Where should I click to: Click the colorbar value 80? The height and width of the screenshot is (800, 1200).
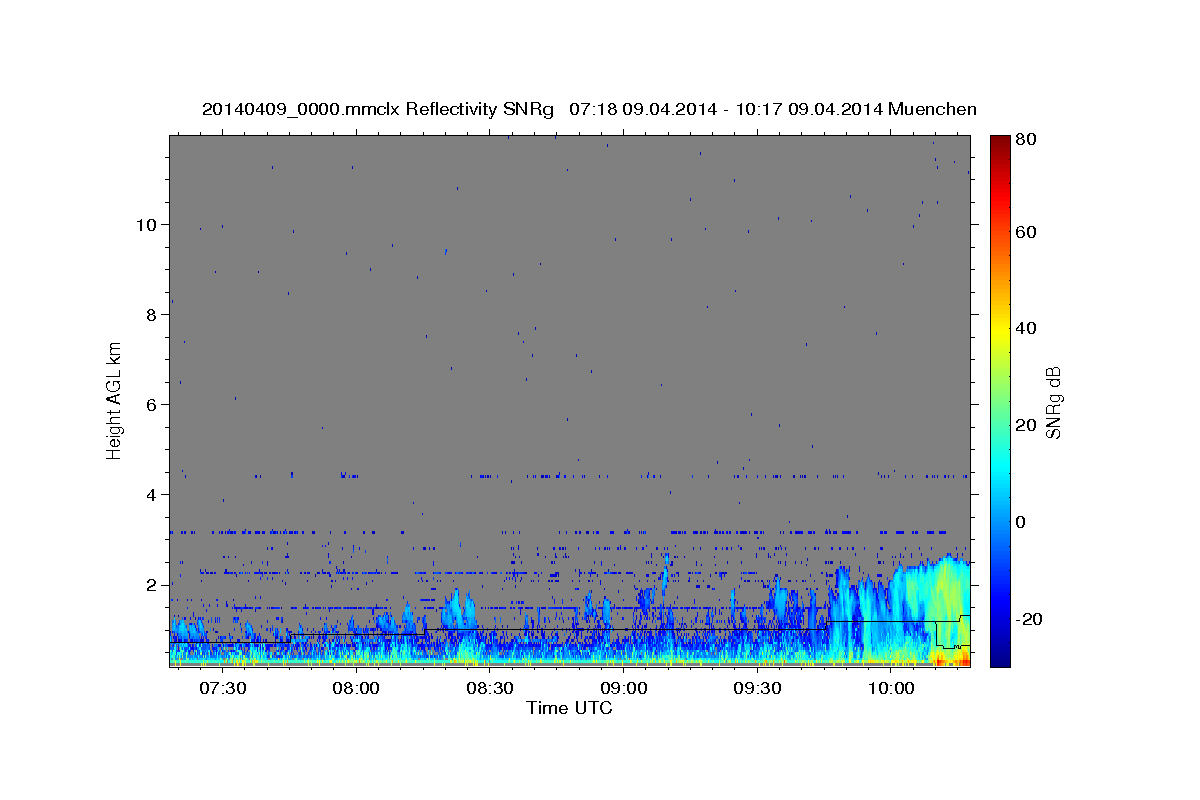(x=1025, y=139)
